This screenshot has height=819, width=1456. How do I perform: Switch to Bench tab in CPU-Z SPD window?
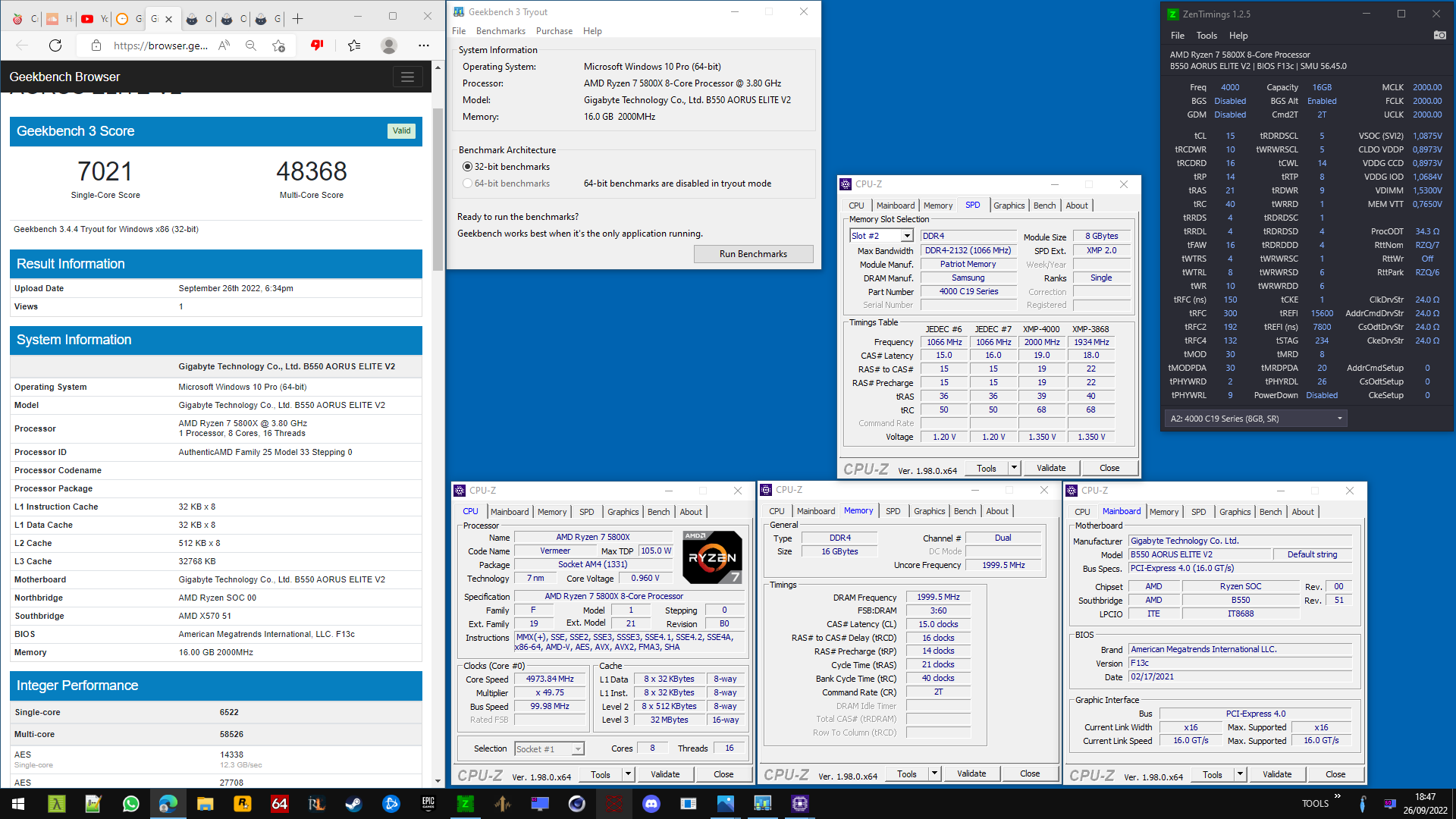(x=1044, y=206)
